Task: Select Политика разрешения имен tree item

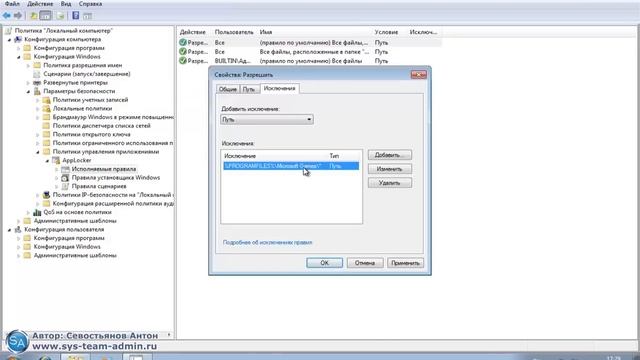Action: [82, 65]
